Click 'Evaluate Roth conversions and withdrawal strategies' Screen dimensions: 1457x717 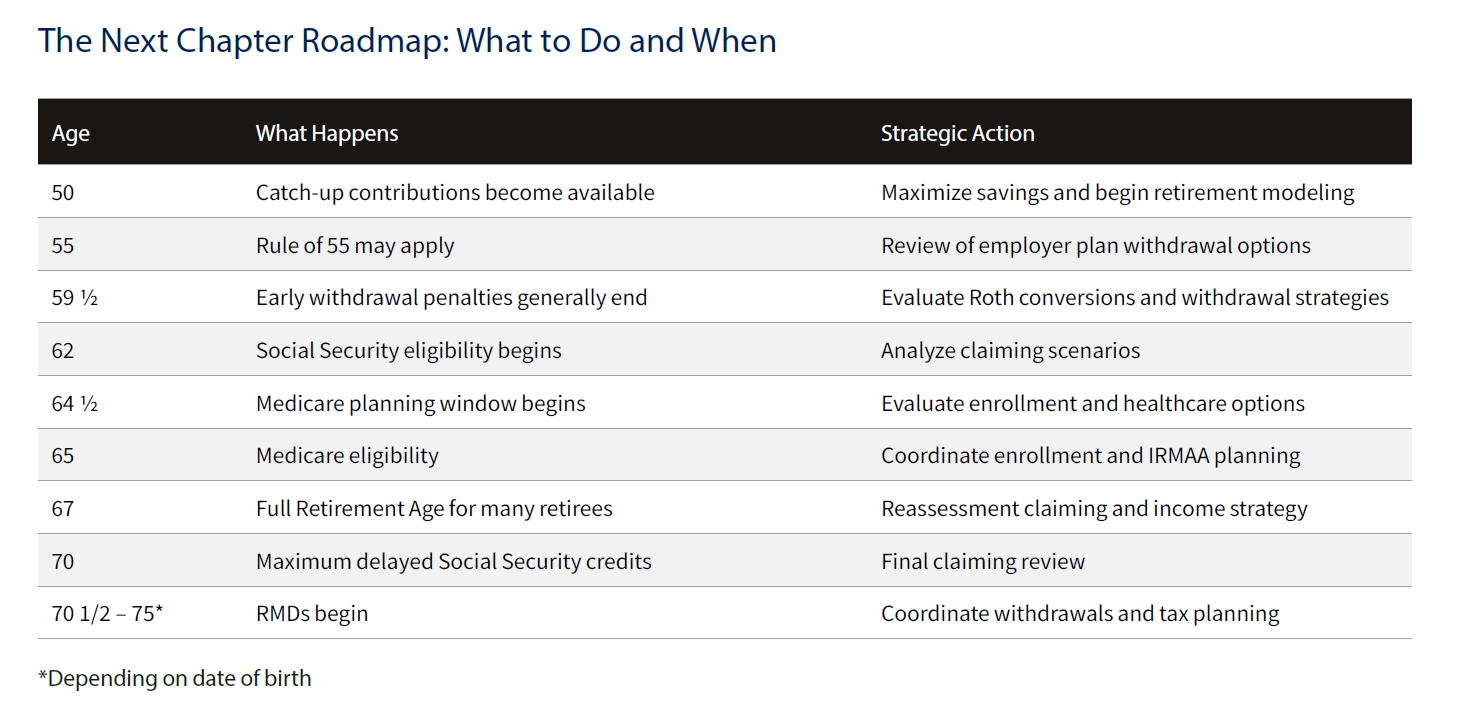pyautogui.click(x=1135, y=297)
